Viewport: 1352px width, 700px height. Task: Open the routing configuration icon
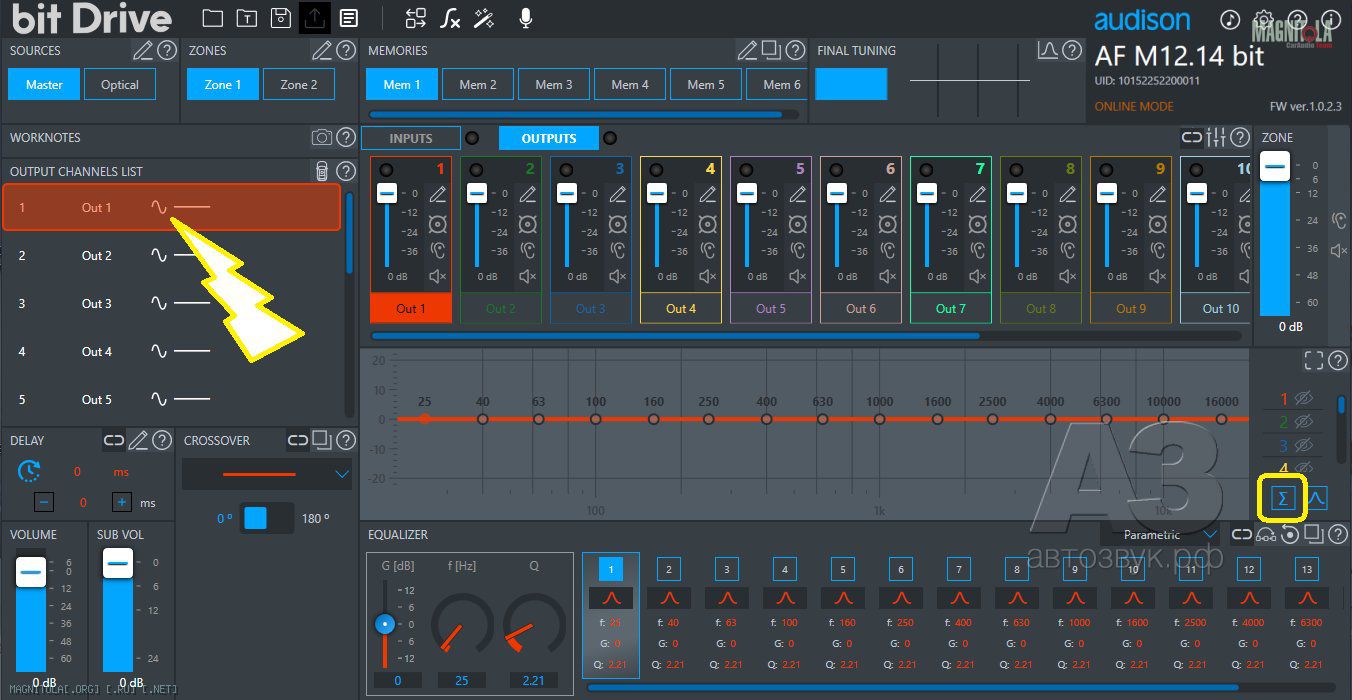416,18
